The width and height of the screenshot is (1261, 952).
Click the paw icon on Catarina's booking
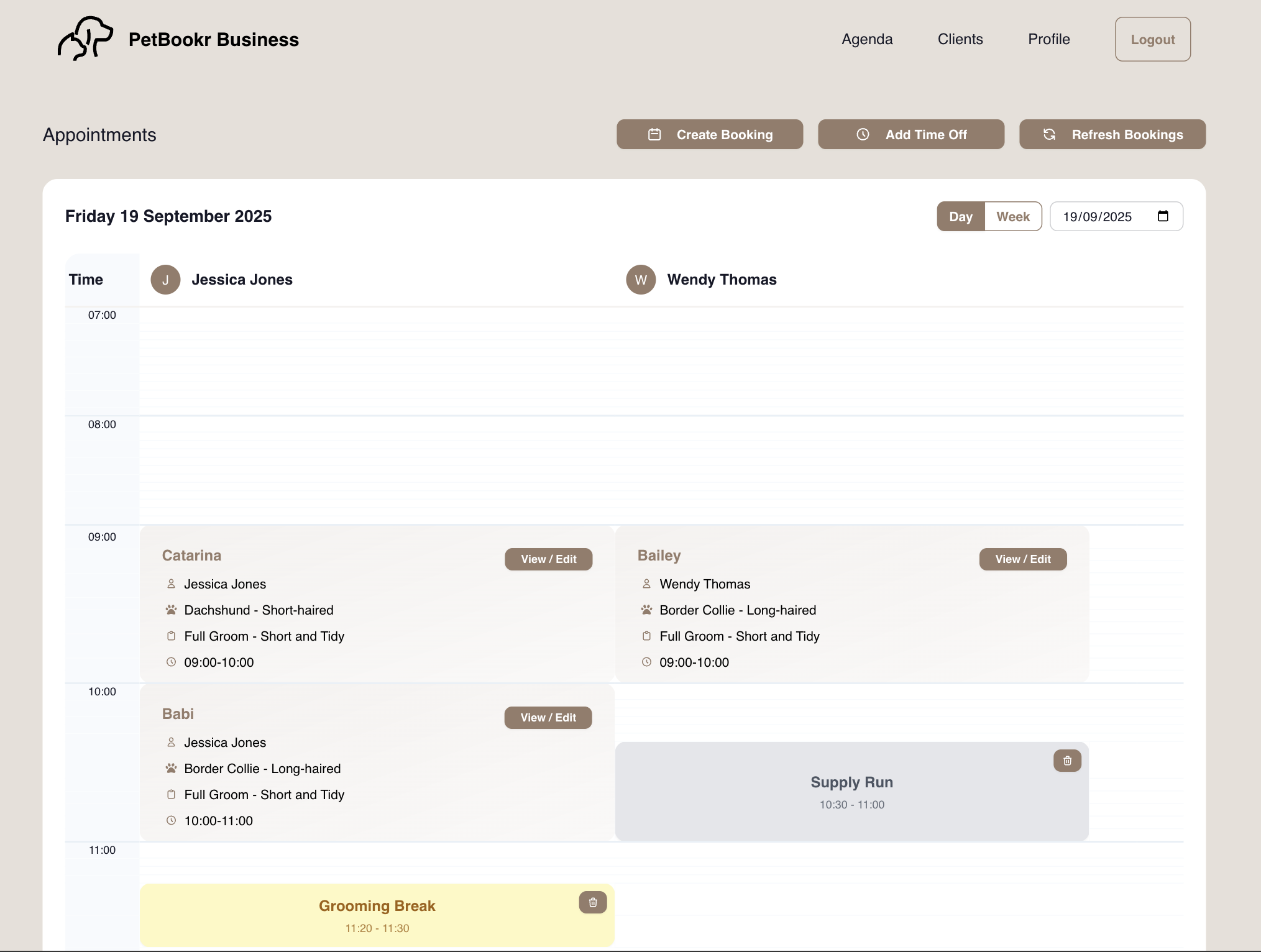pyautogui.click(x=170, y=610)
